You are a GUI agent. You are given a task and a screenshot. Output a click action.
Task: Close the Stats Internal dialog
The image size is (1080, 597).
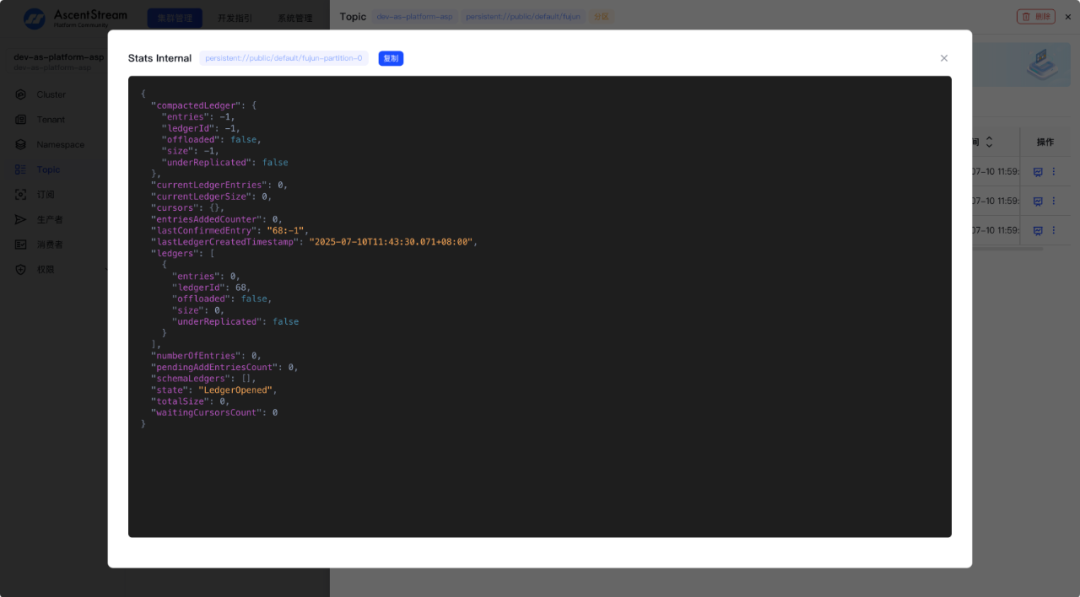pos(943,59)
